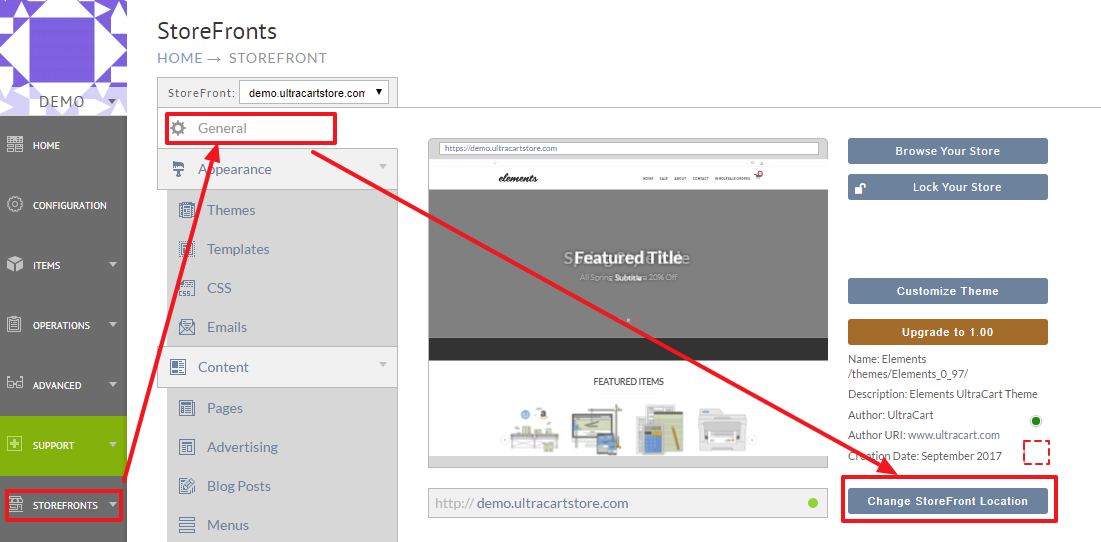Expand the Advanced menu arrow
Viewport: 1101px width, 542px height.
pyautogui.click(x=113, y=385)
